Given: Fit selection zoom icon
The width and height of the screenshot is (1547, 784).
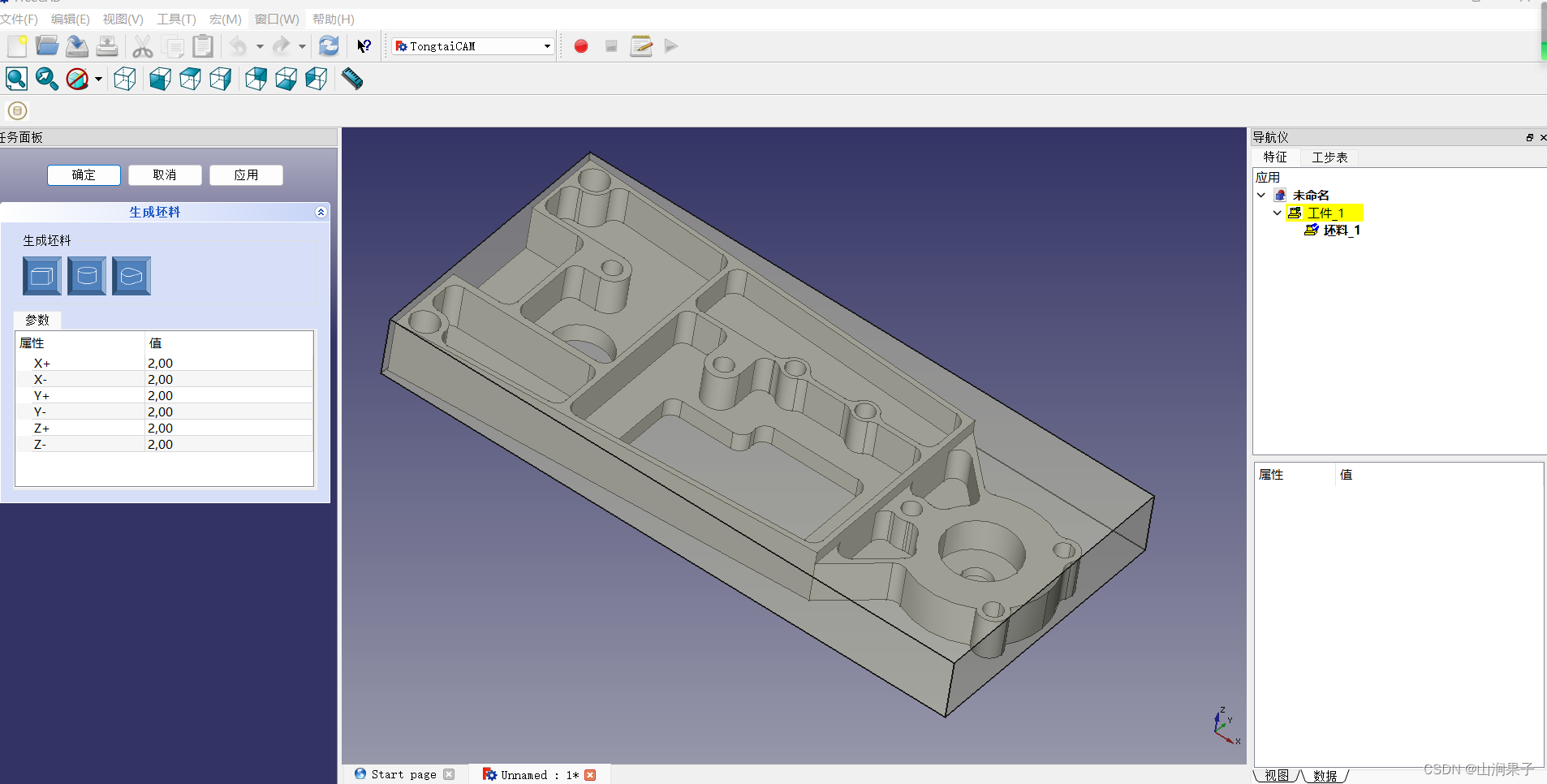Looking at the screenshot, I should point(46,79).
